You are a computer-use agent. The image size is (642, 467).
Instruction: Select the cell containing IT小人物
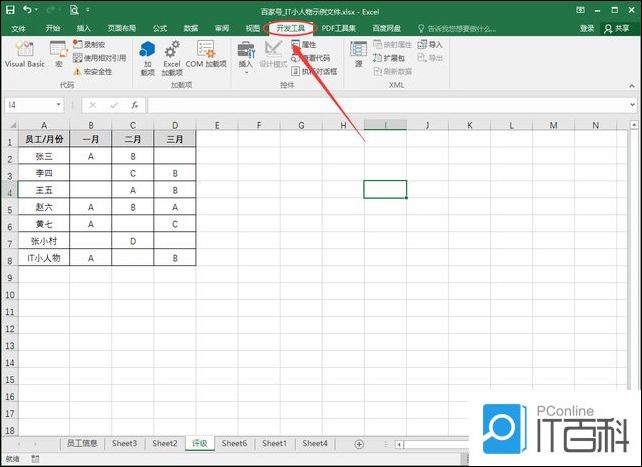[44, 258]
